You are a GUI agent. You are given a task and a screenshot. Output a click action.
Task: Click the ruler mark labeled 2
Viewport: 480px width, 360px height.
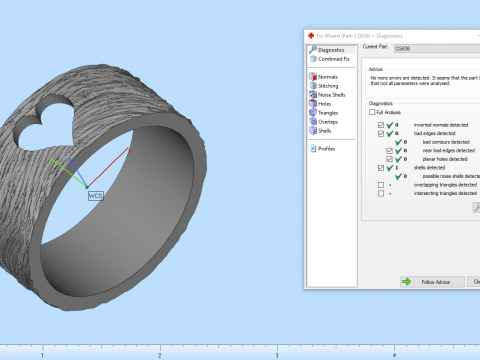[160, 355]
